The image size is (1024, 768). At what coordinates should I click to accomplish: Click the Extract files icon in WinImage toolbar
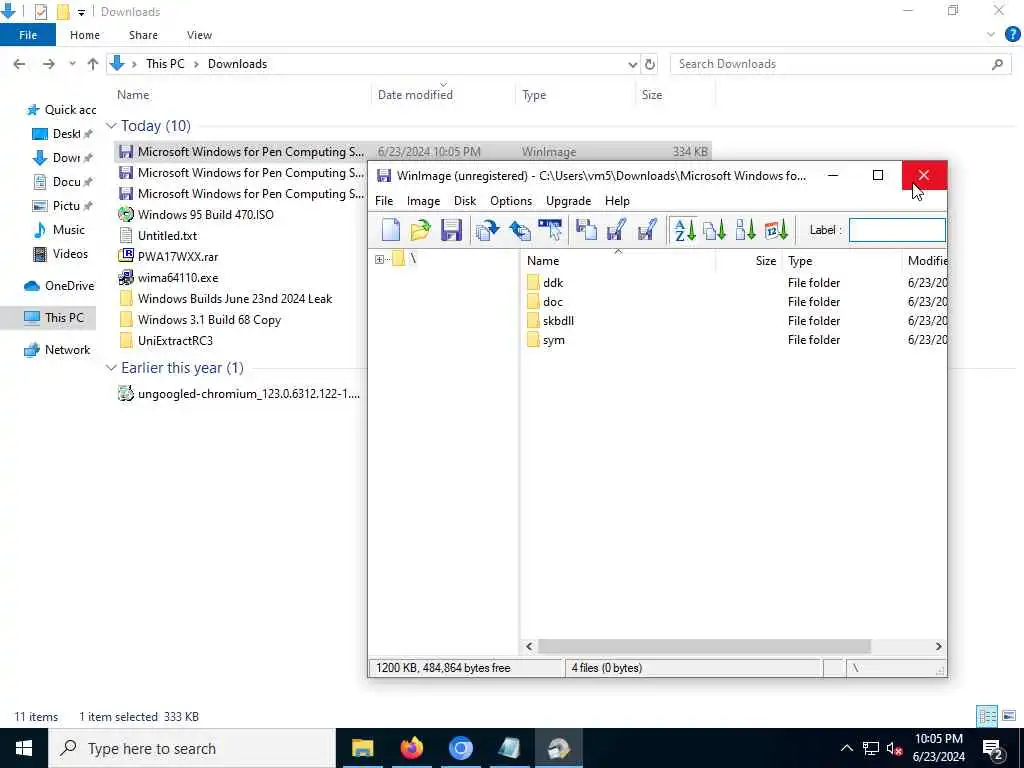tap(519, 230)
